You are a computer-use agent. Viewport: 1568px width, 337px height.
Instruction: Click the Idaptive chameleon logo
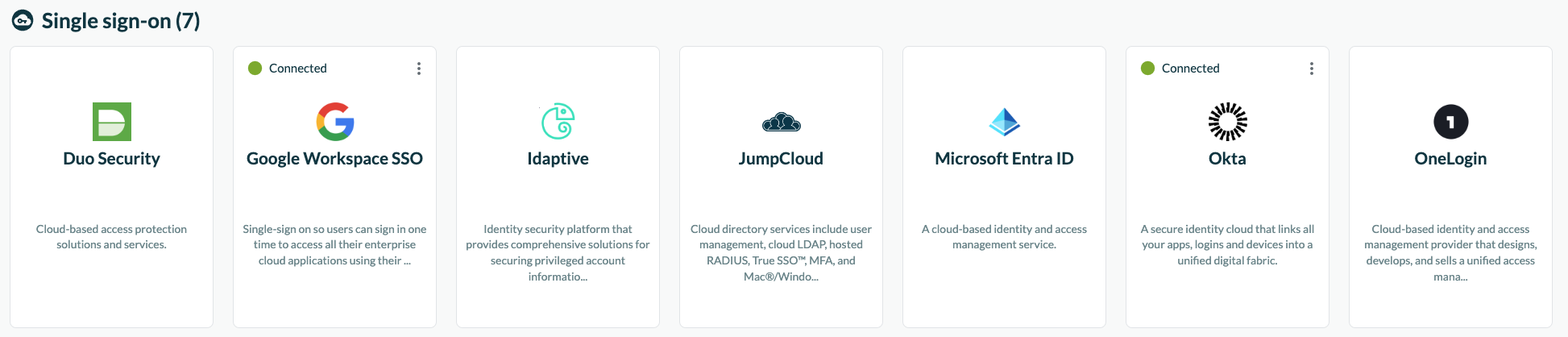click(558, 122)
